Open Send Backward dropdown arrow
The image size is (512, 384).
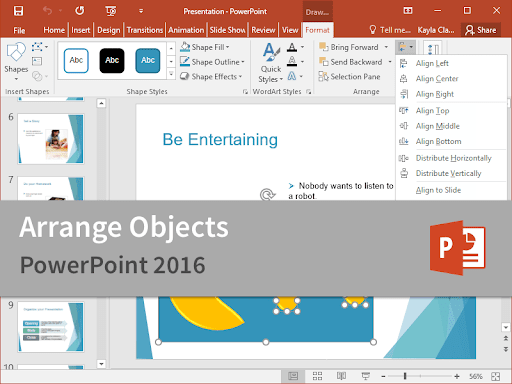tap(390, 62)
